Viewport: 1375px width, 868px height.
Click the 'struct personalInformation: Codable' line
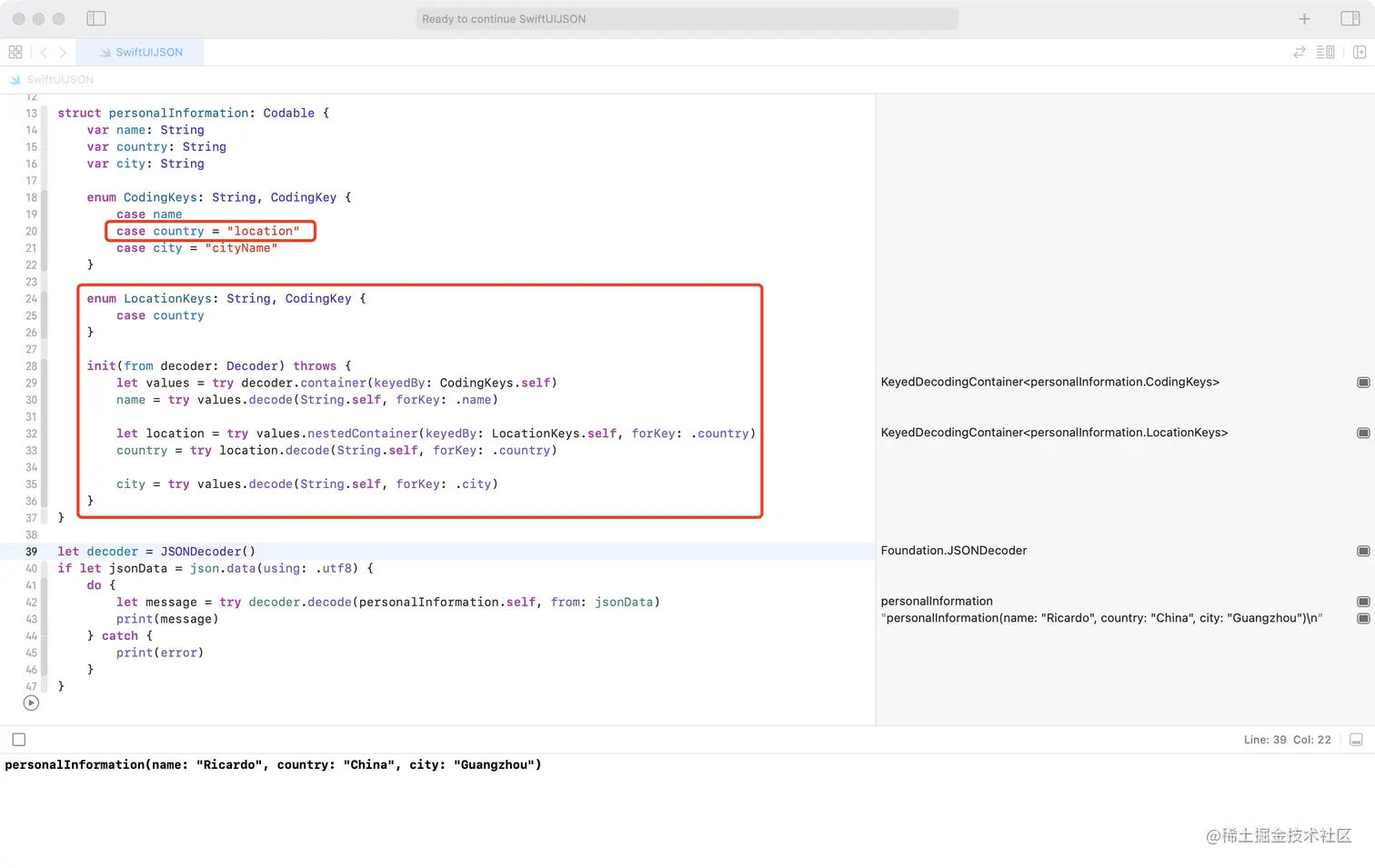tap(194, 113)
